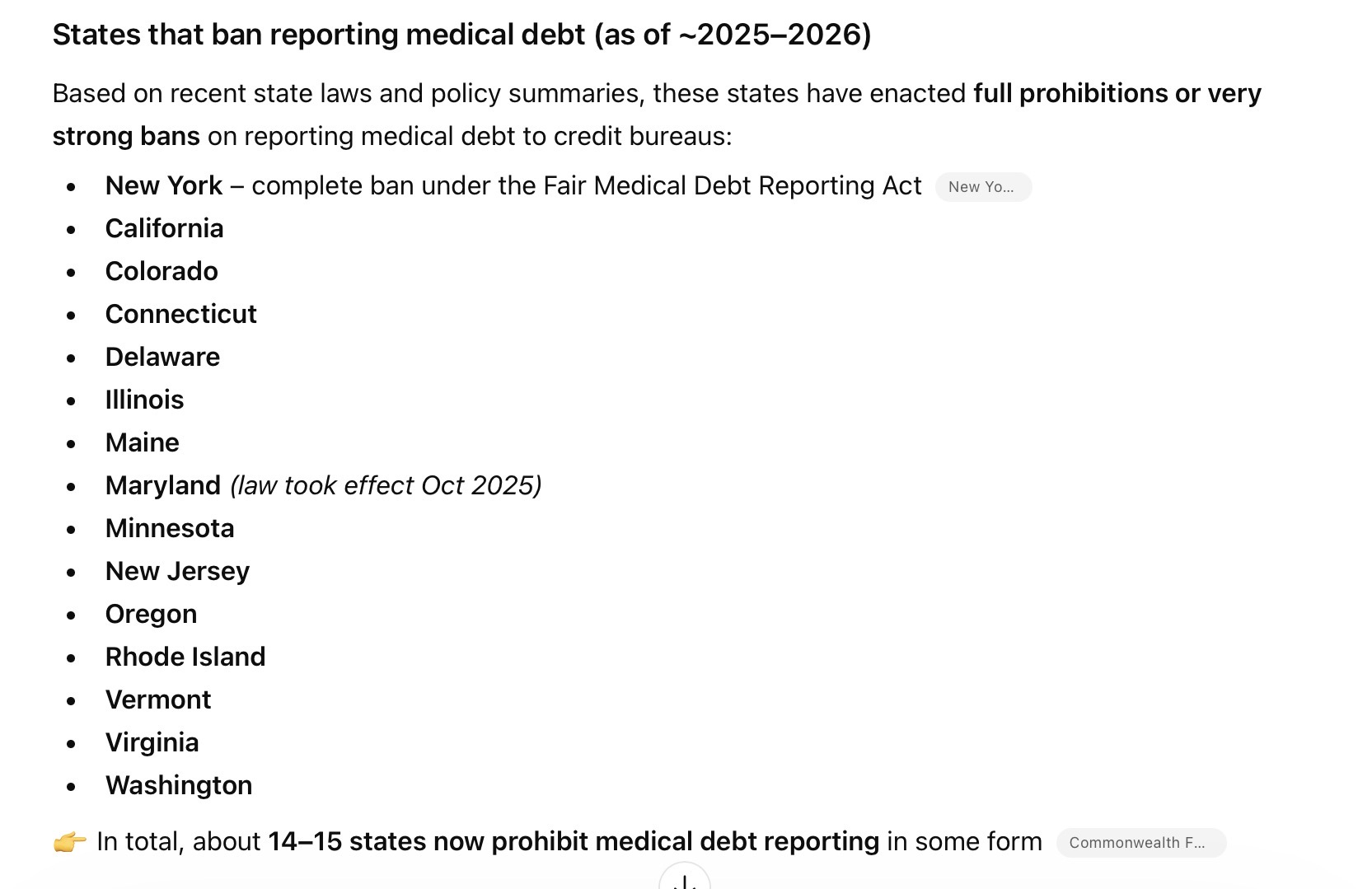
Task: Click on Maine in the list
Action: (142, 442)
